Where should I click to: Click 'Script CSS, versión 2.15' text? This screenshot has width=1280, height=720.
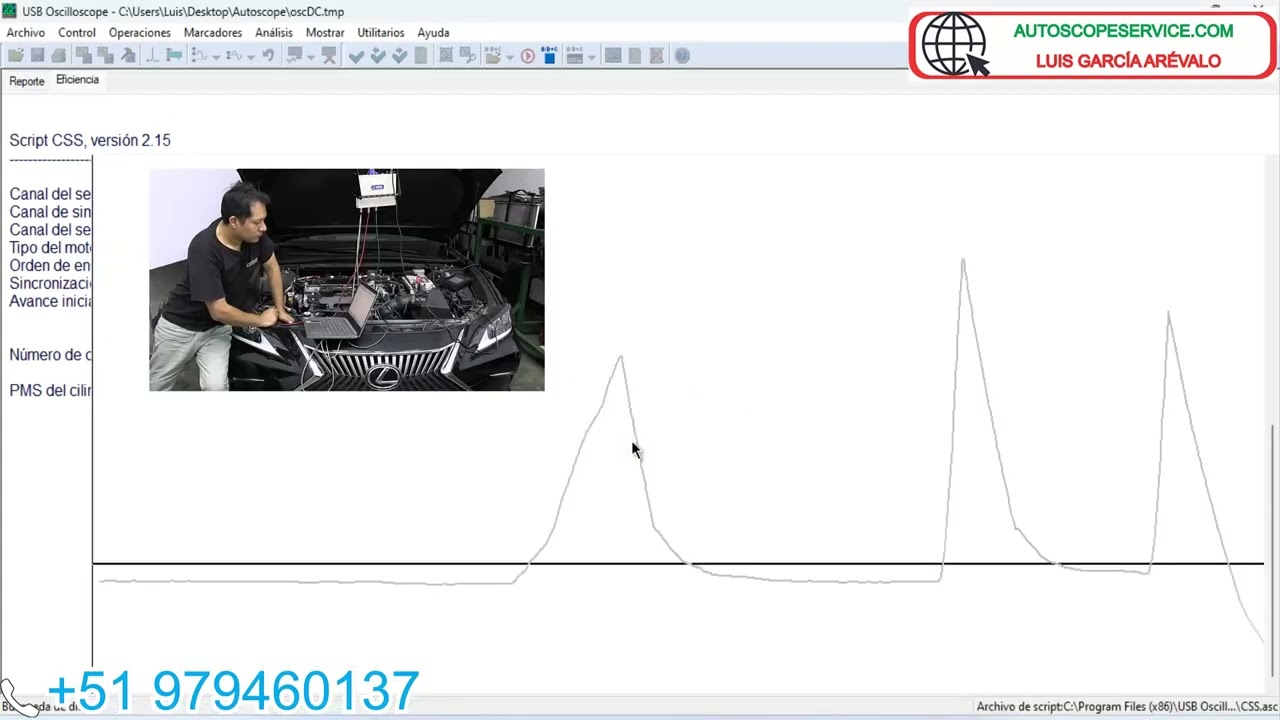pos(90,140)
